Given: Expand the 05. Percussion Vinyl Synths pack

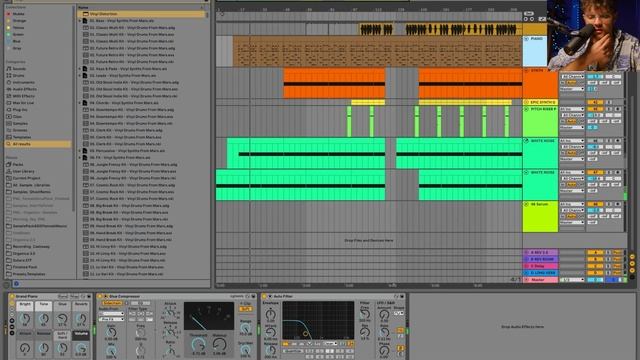Looking at the screenshot, I should point(80,151).
